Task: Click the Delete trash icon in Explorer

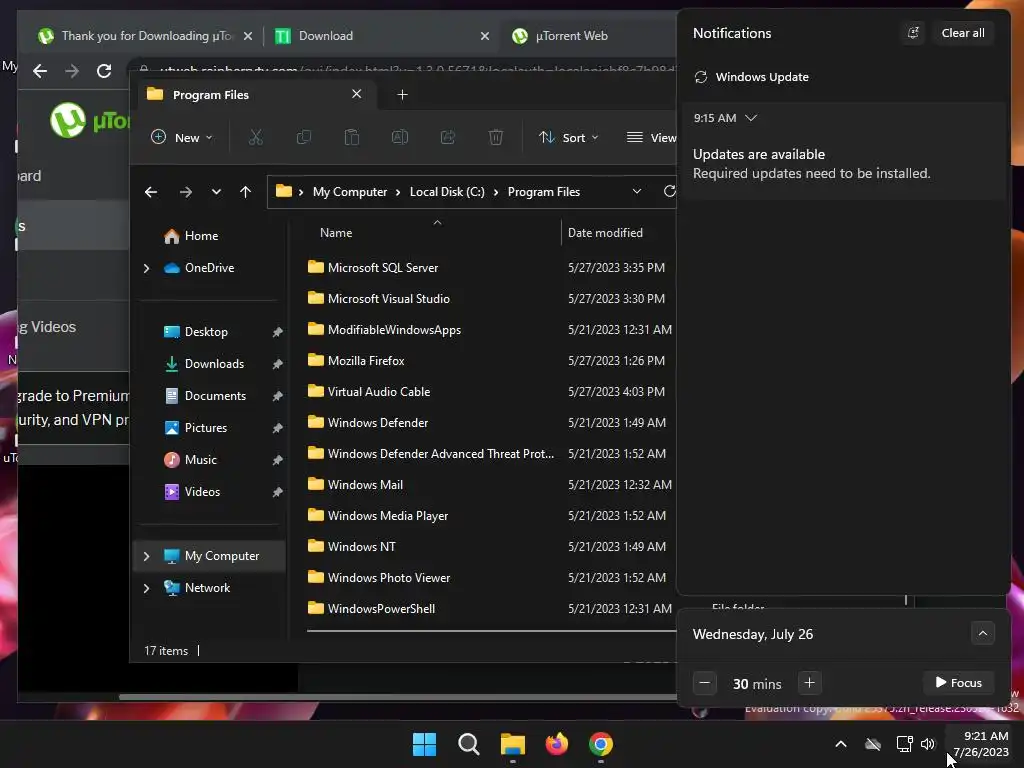Action: [496, 137]
